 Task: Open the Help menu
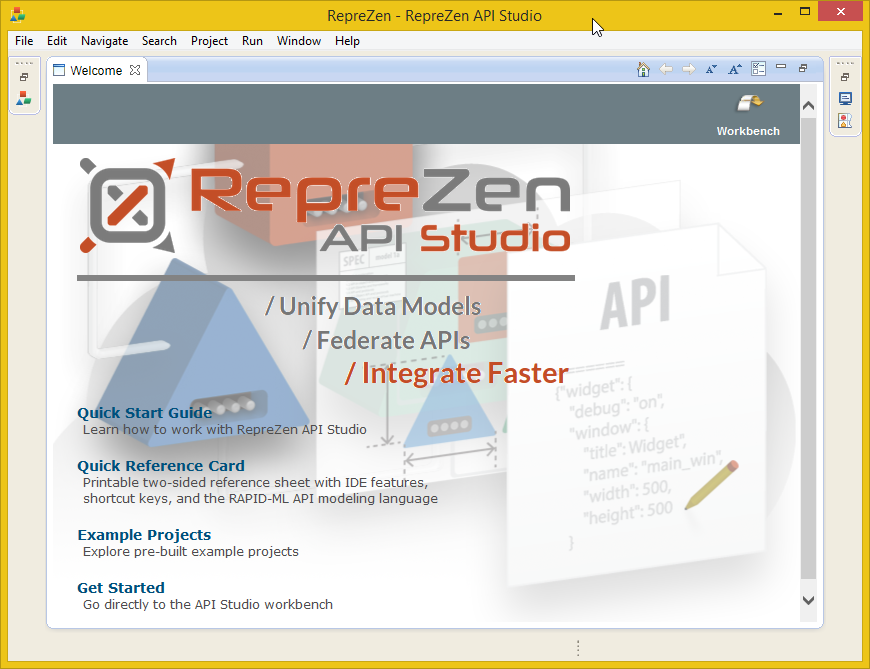click(x=347, y=41)
